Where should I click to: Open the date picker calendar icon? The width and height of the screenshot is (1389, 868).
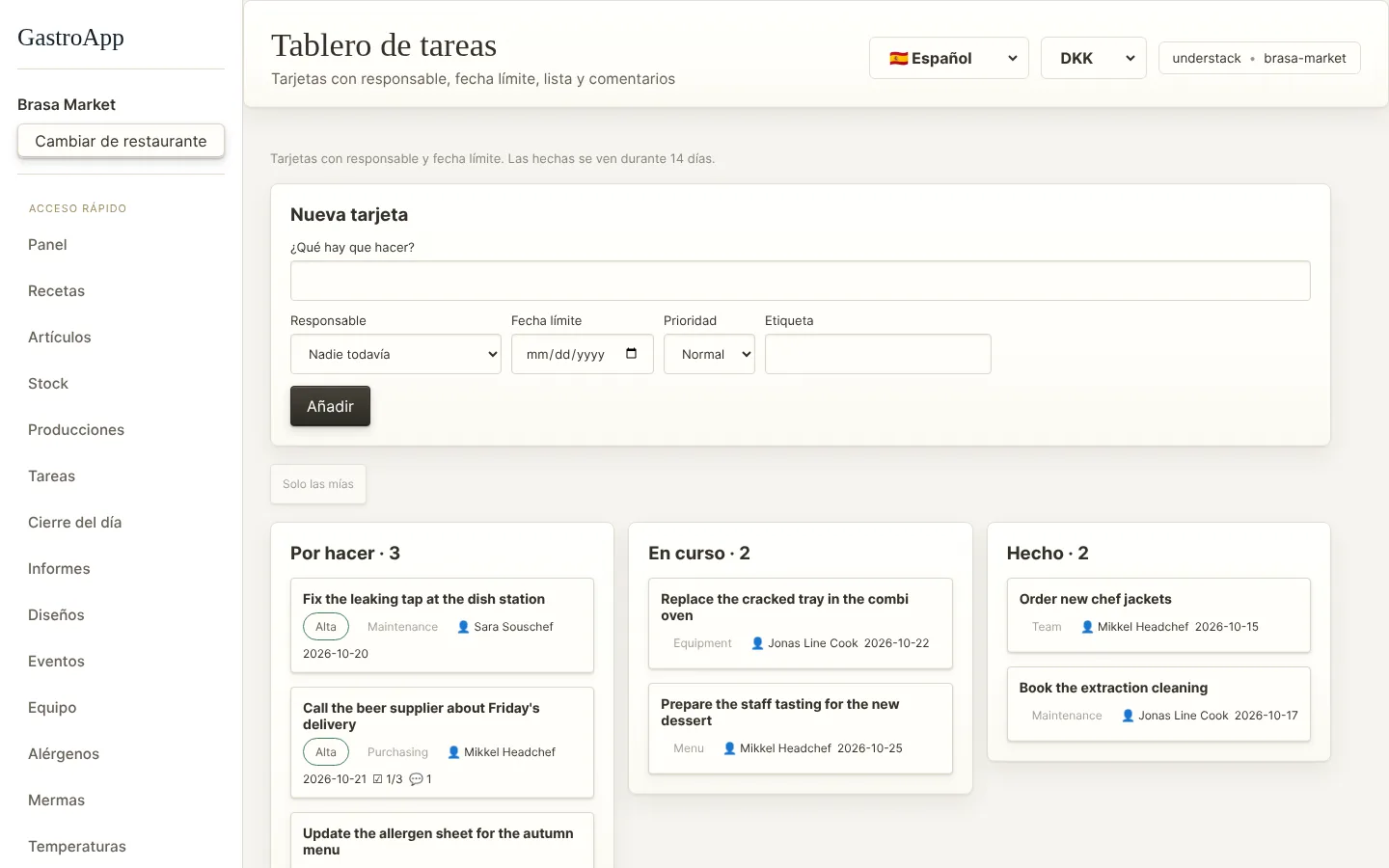(631, 354)
